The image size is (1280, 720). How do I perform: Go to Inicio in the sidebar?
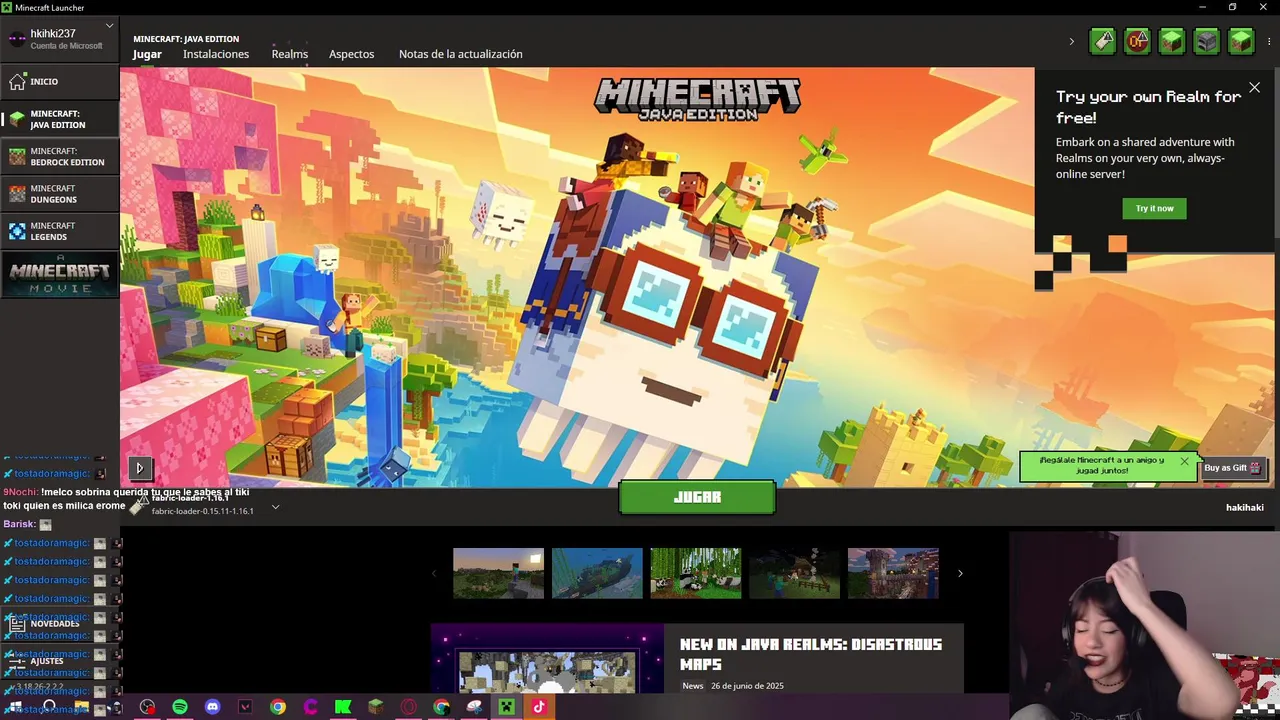[60, 81]
